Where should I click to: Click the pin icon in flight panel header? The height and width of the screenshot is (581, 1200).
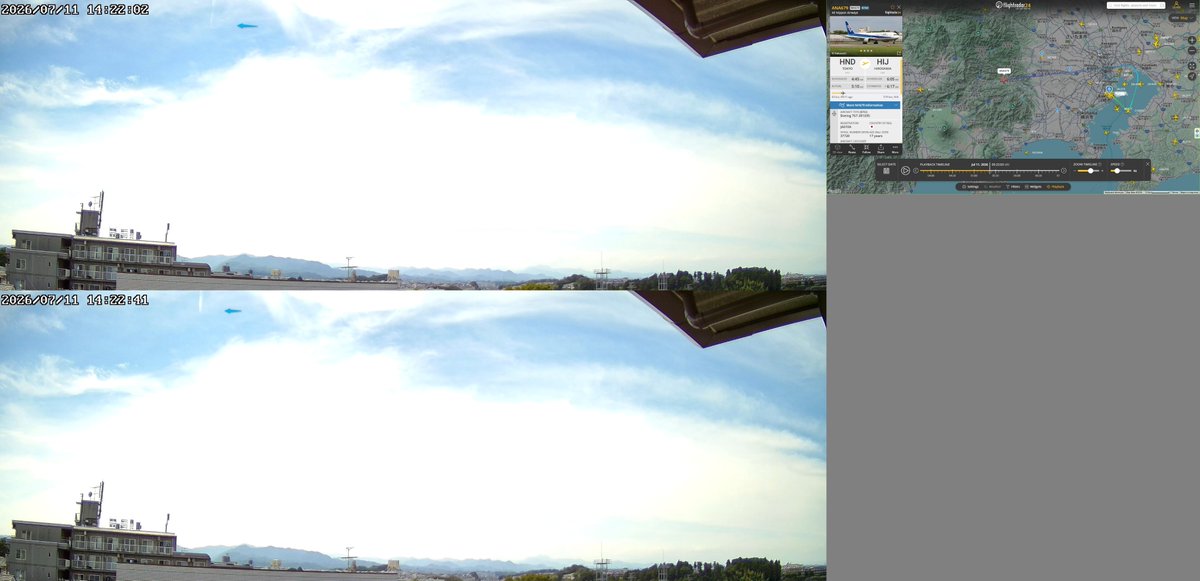tap(892, 7)
